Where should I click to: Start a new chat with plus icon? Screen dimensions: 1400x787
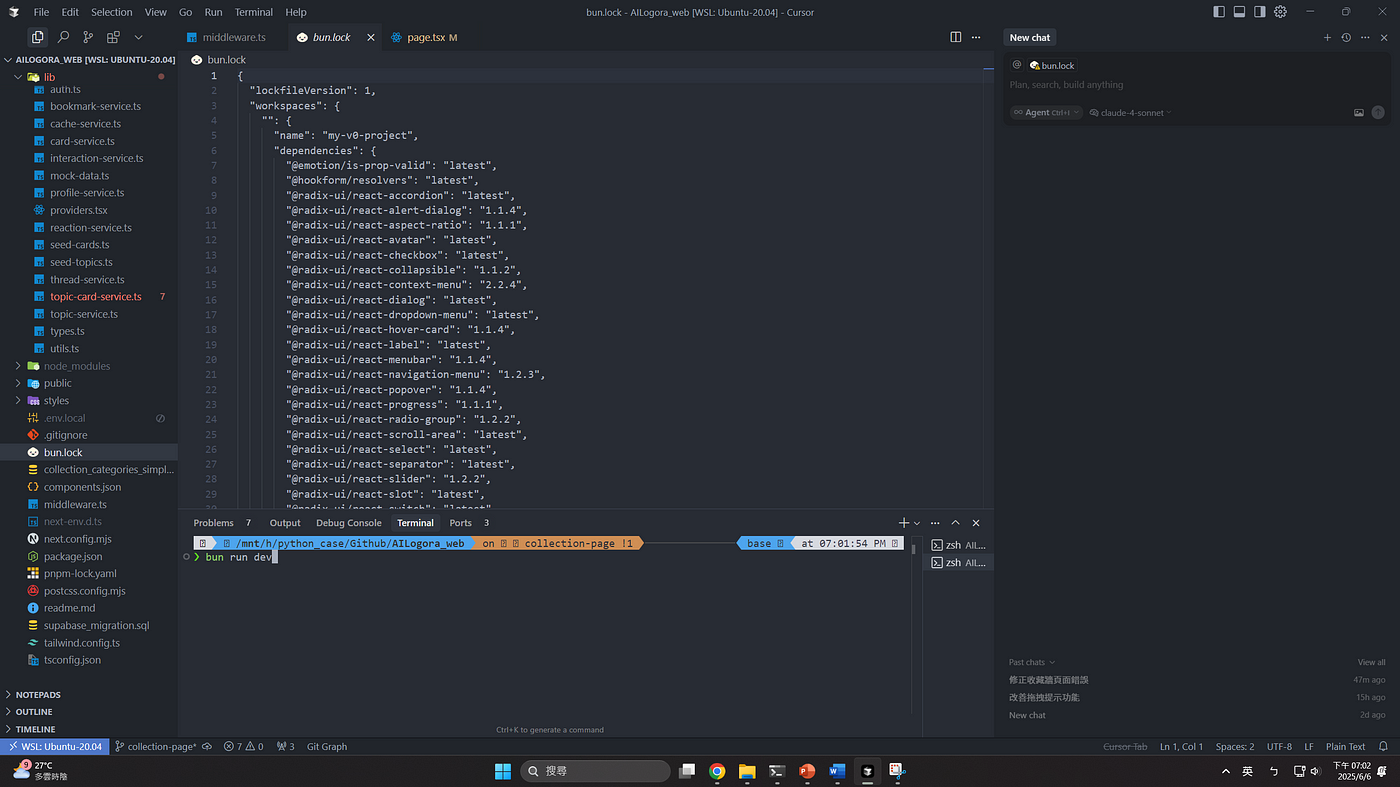click(1327, 37)
